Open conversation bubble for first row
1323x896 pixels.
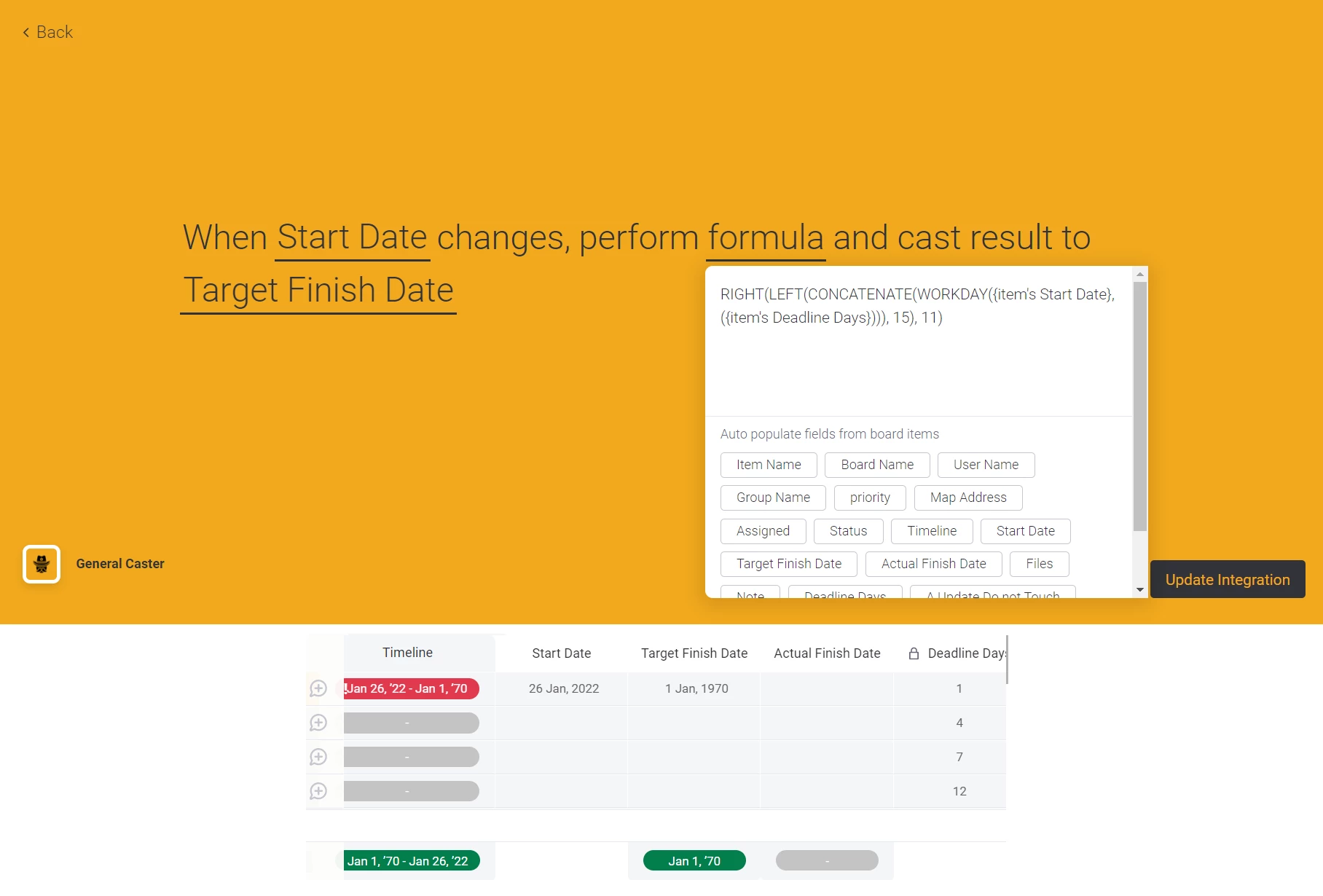[318, 688]
